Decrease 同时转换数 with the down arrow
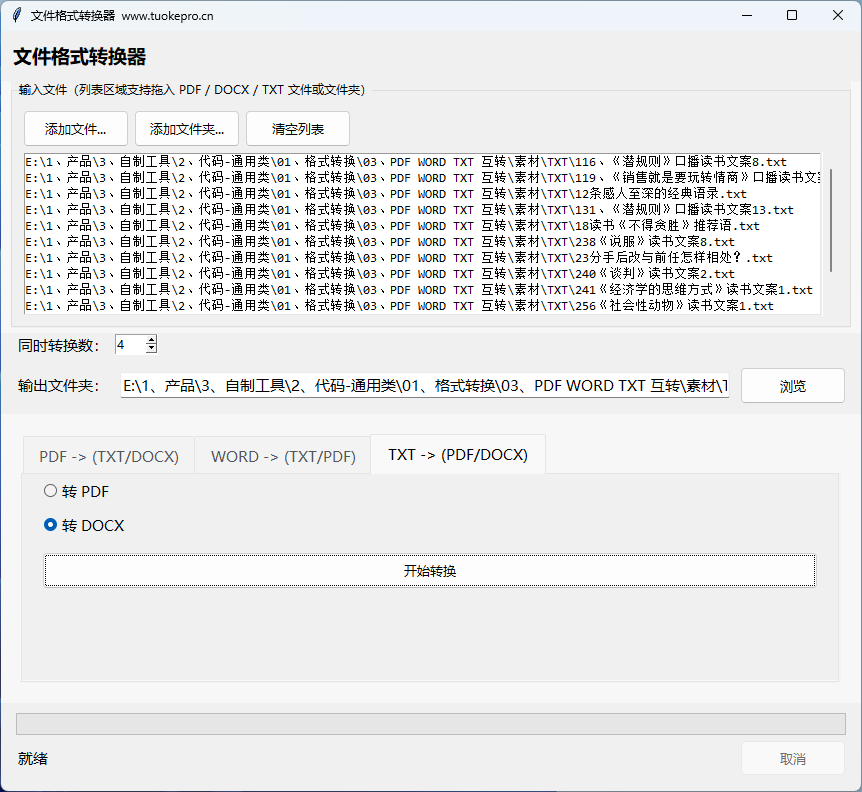The width and height of the screenshot is (862, 792). [151, 349]
